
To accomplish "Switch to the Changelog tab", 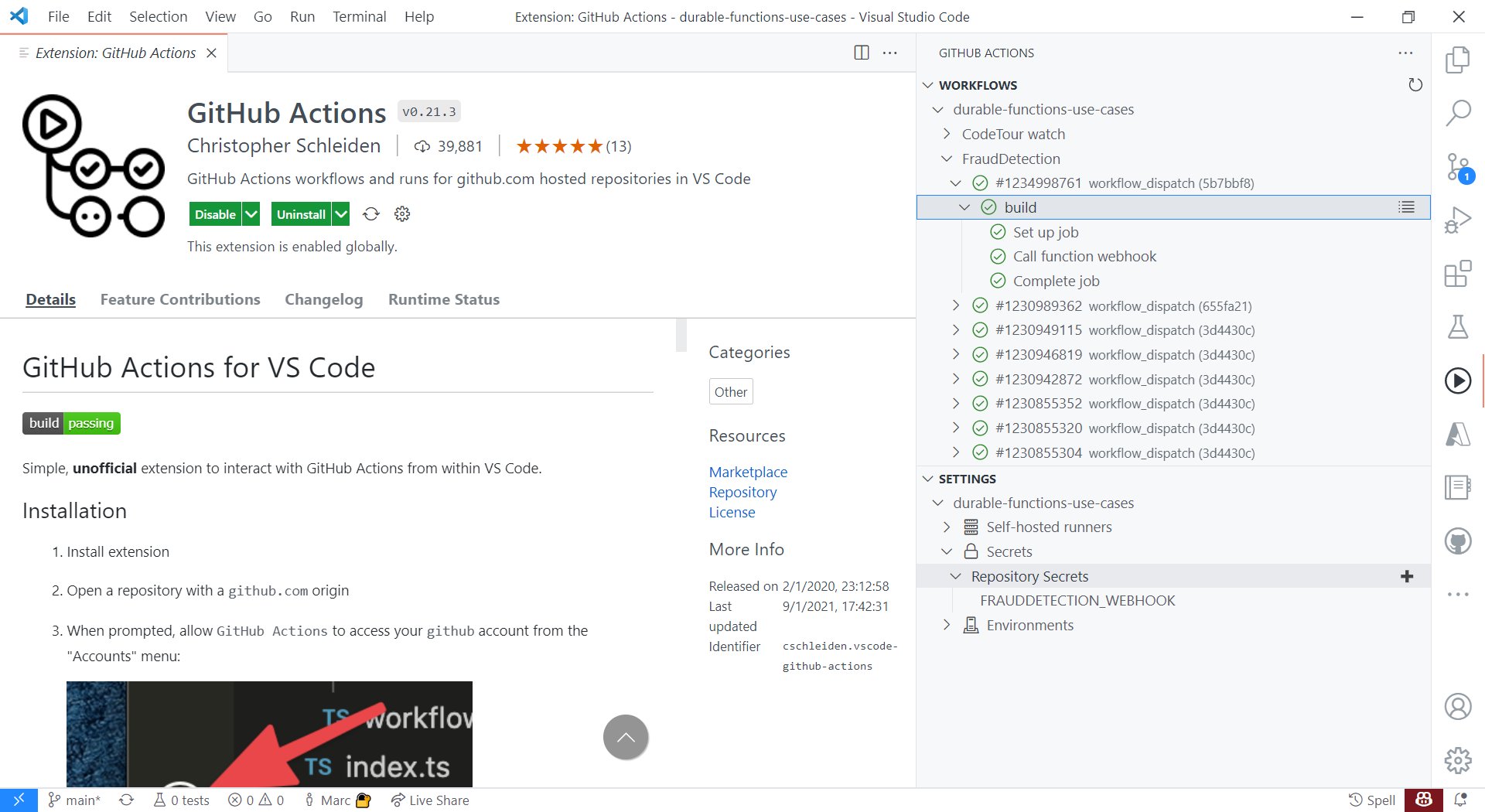I will coord(323,299).
